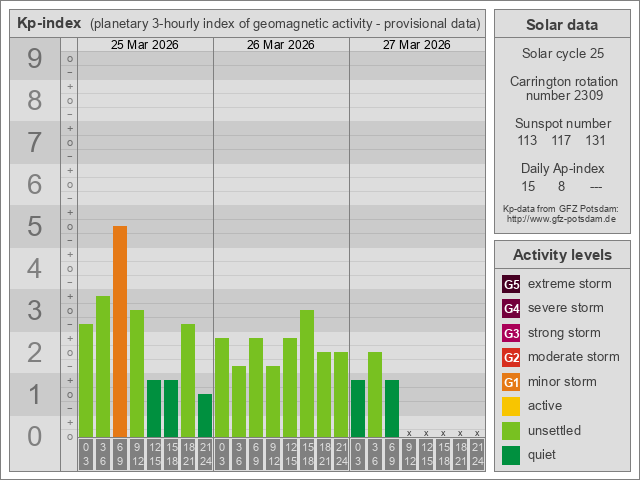Click the Solar data panel heading
Viewport: 640px width, 480px height.
pos(561,25)
